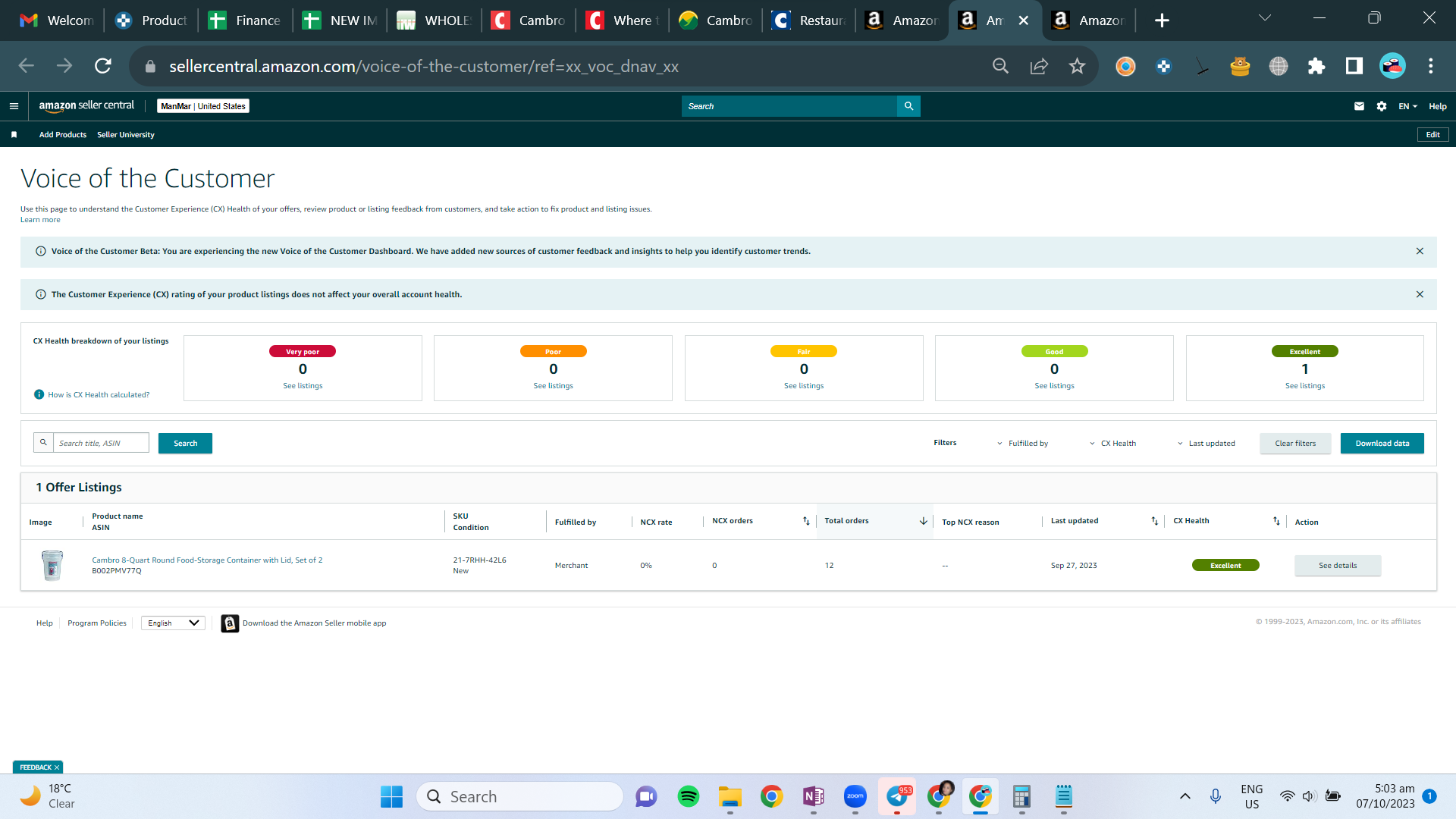Open the ManMar United States marketplace switcher
Screen dimensions: 1456x819
click(203, 106)
